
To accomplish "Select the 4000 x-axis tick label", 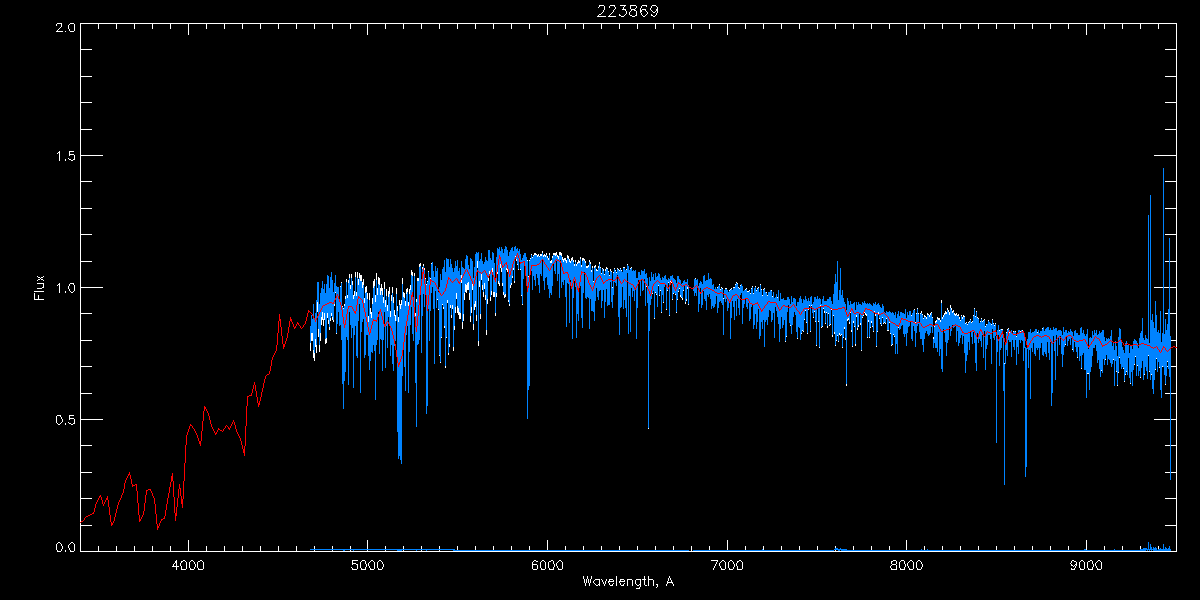I will 188,565.
